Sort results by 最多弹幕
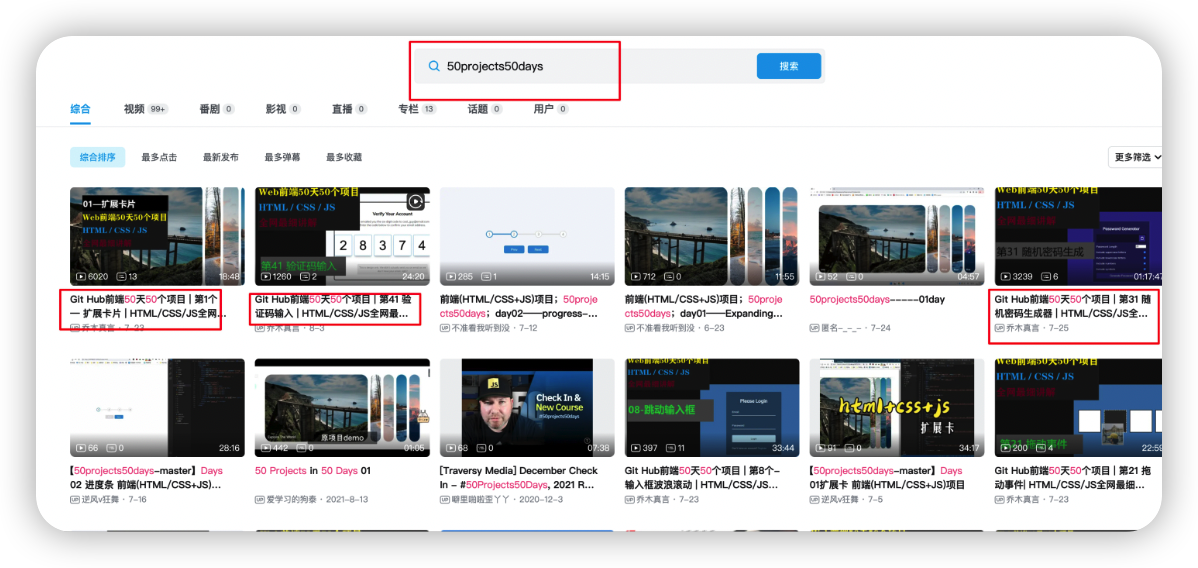Viewport: 1198px width, 568px height. point(283,157)
